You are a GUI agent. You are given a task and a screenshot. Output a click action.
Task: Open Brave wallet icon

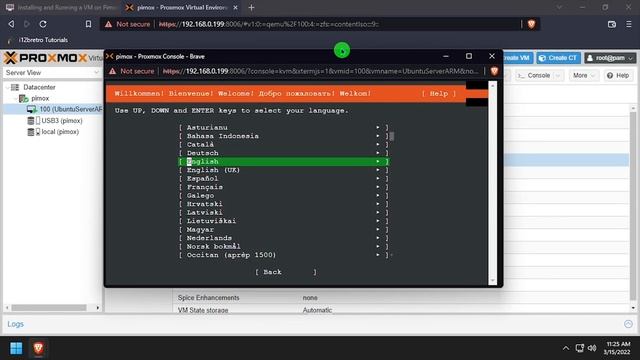click(x=611, y=24)
